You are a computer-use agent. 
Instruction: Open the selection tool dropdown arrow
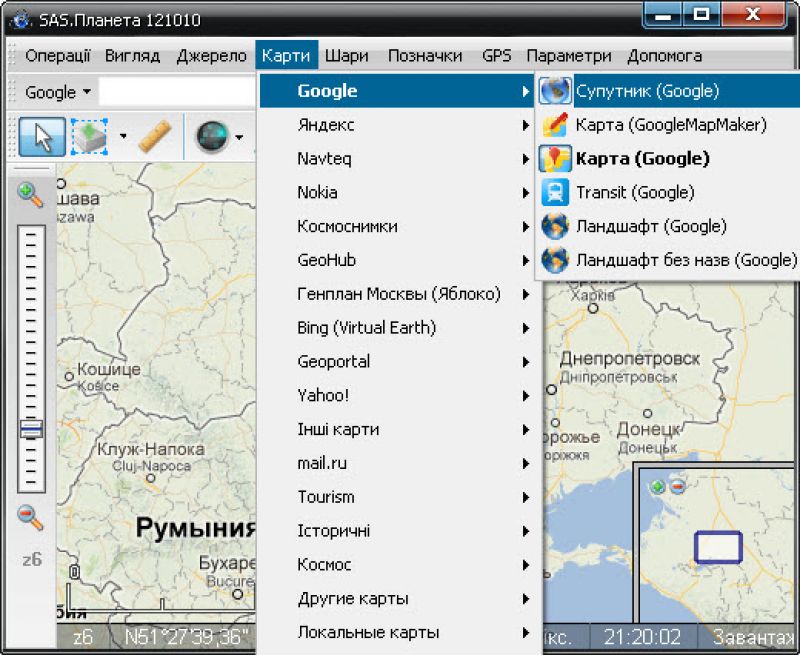(x=123, y=136)
